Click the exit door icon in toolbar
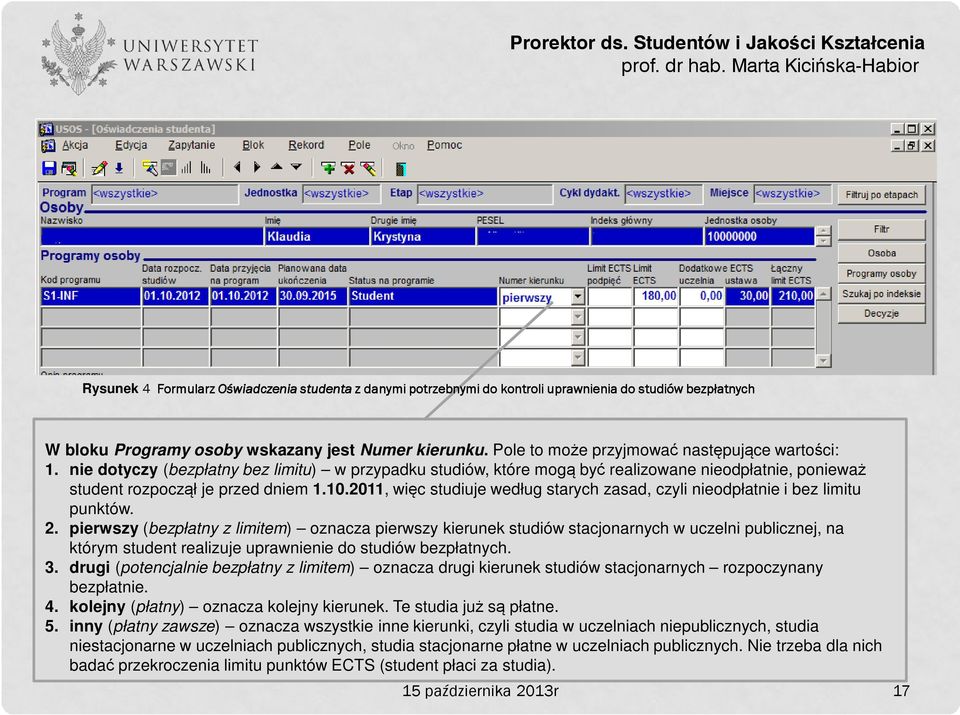The width and height of the screenshot is (960, 715). pos(401,169)
